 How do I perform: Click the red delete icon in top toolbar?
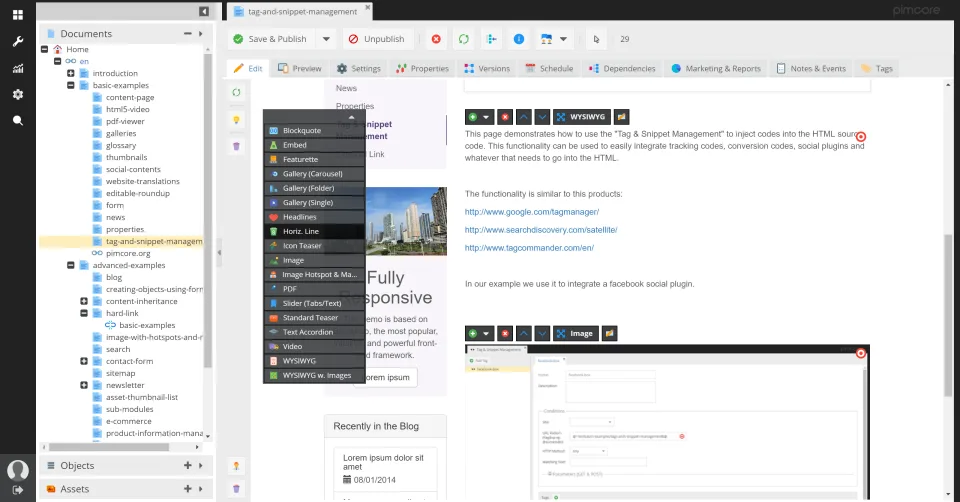click(436, 39)
